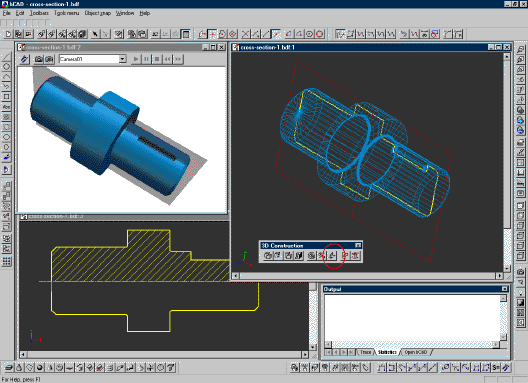
Task: Toggle the pressed window-layout button in the top toolbar
Action: (186, 34)
